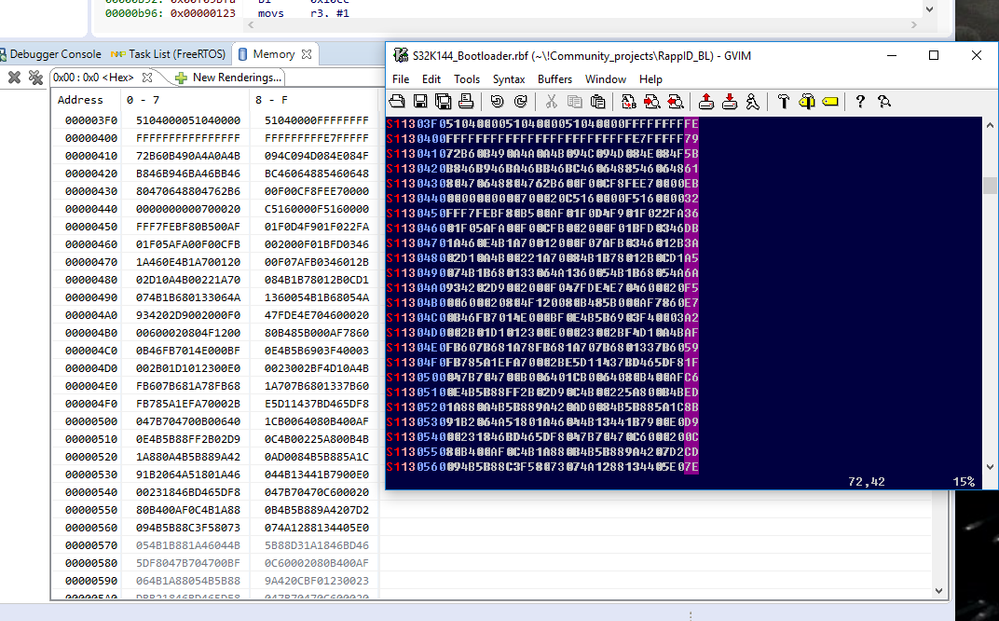Image resolution: width=999 pixels, height=621 pixels.
Task: Click the GVIM scrollbar thumb
Action: (x=990, y=185)
